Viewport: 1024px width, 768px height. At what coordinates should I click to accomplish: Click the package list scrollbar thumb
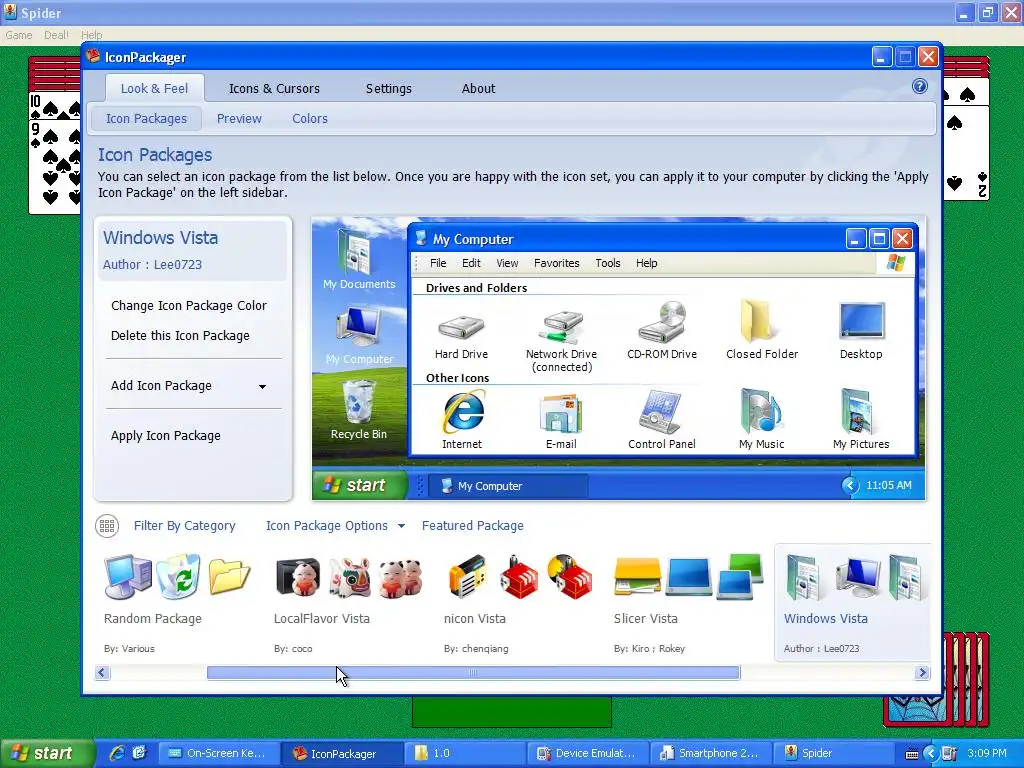473,673
